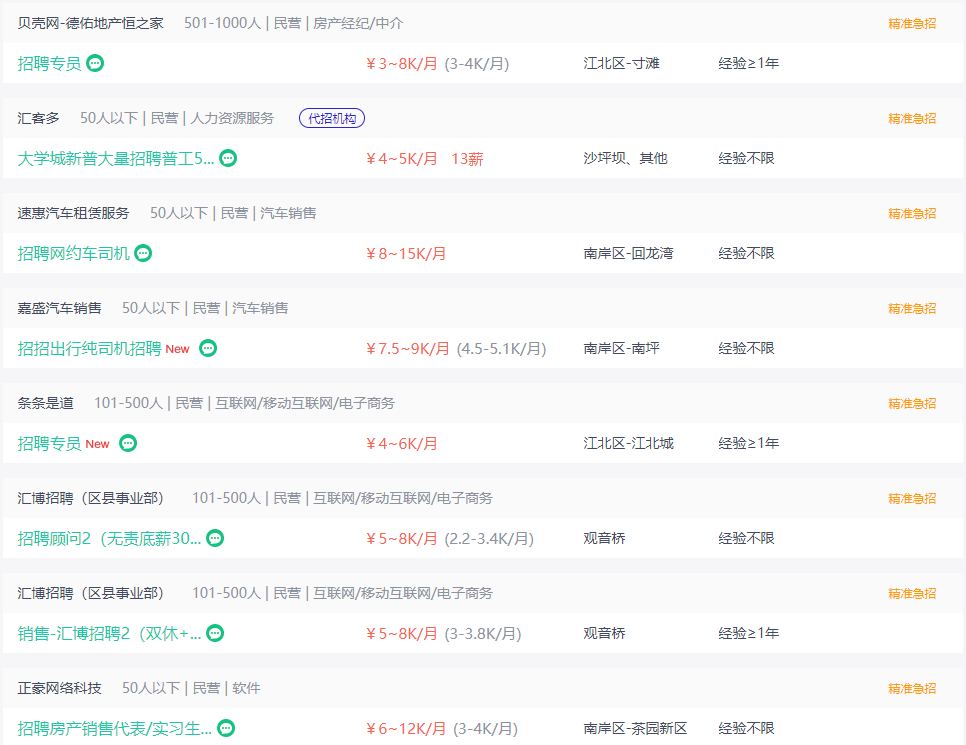
Task: Open 销售-汇博招聘2（双休+... job posting
Action: [x=109, y=633]
